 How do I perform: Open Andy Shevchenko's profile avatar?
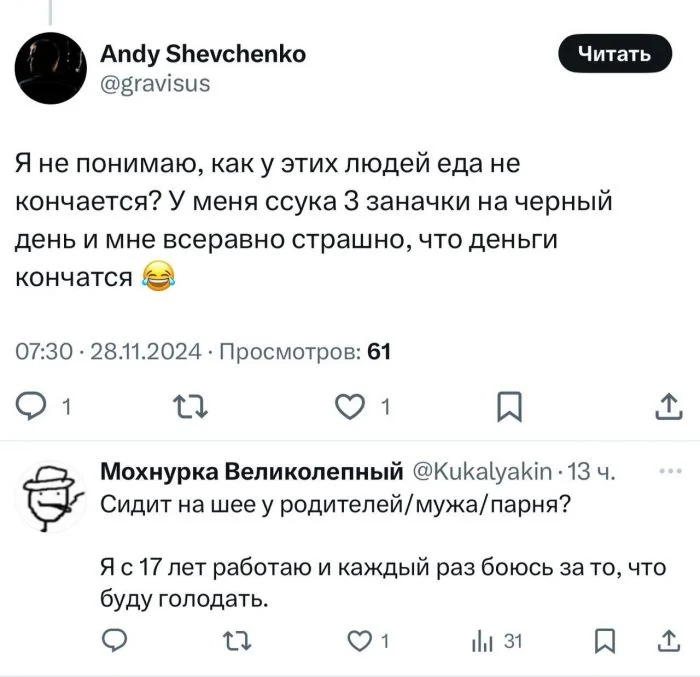click(50, 68)
